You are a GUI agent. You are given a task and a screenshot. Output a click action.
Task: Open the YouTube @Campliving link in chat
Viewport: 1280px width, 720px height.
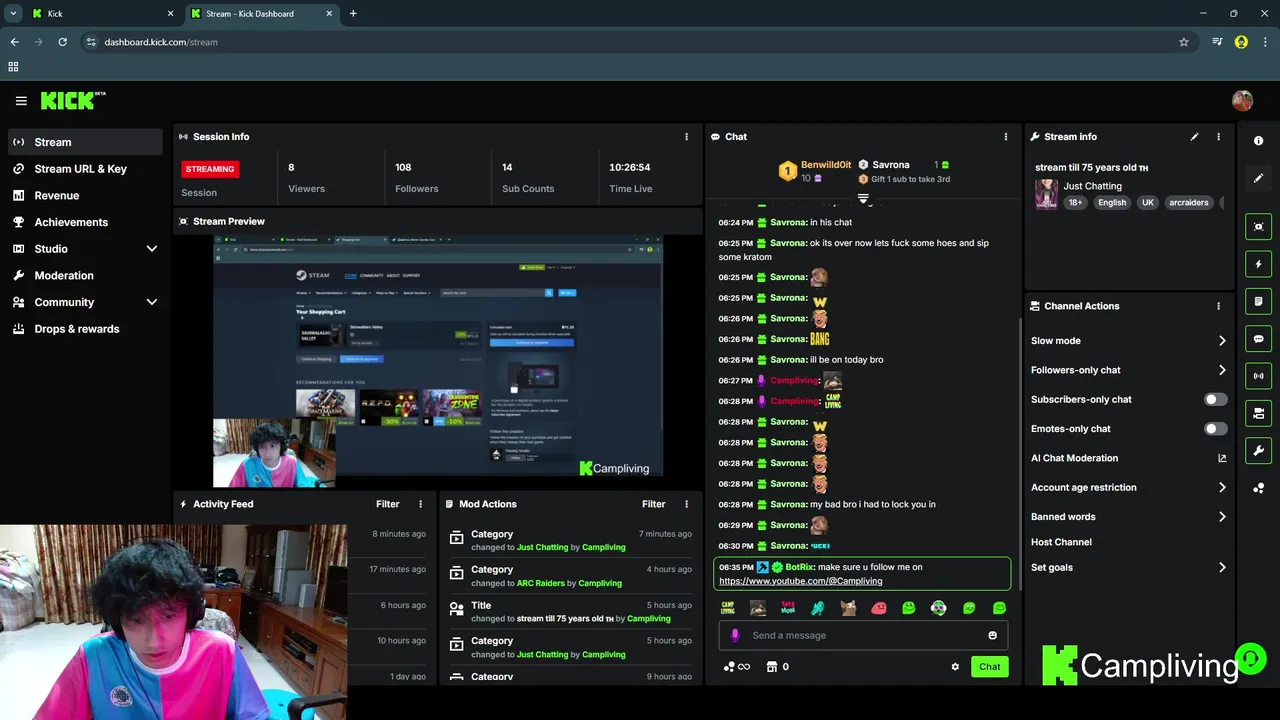(800, 581)
